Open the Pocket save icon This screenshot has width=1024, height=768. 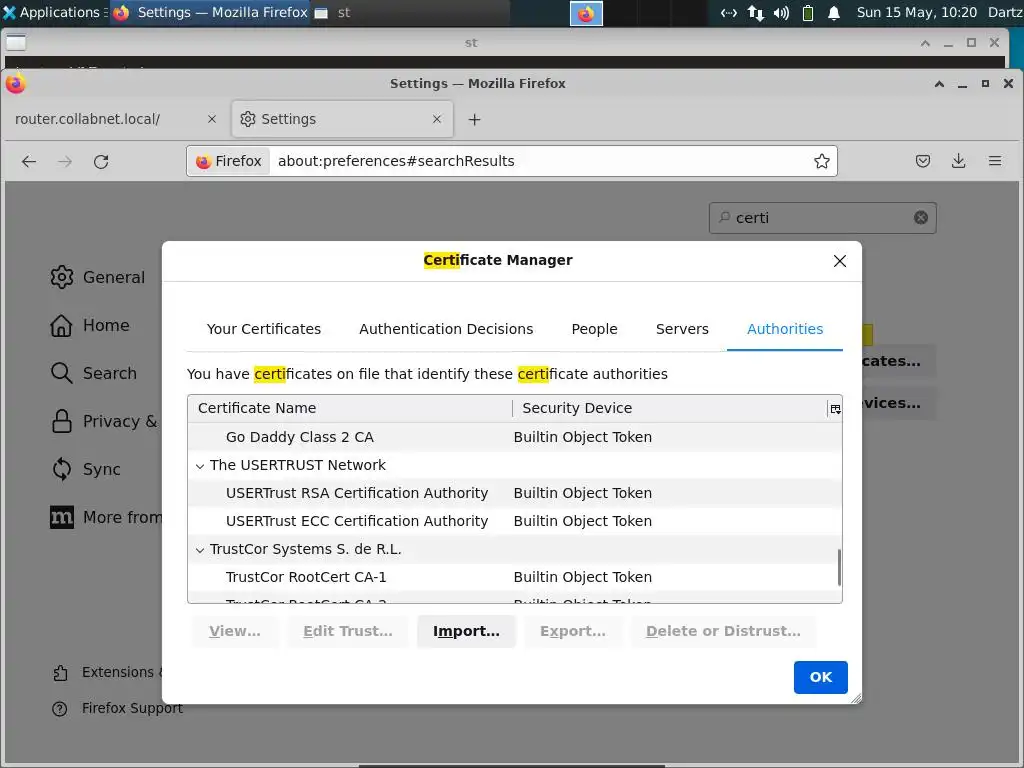[923, 161]
